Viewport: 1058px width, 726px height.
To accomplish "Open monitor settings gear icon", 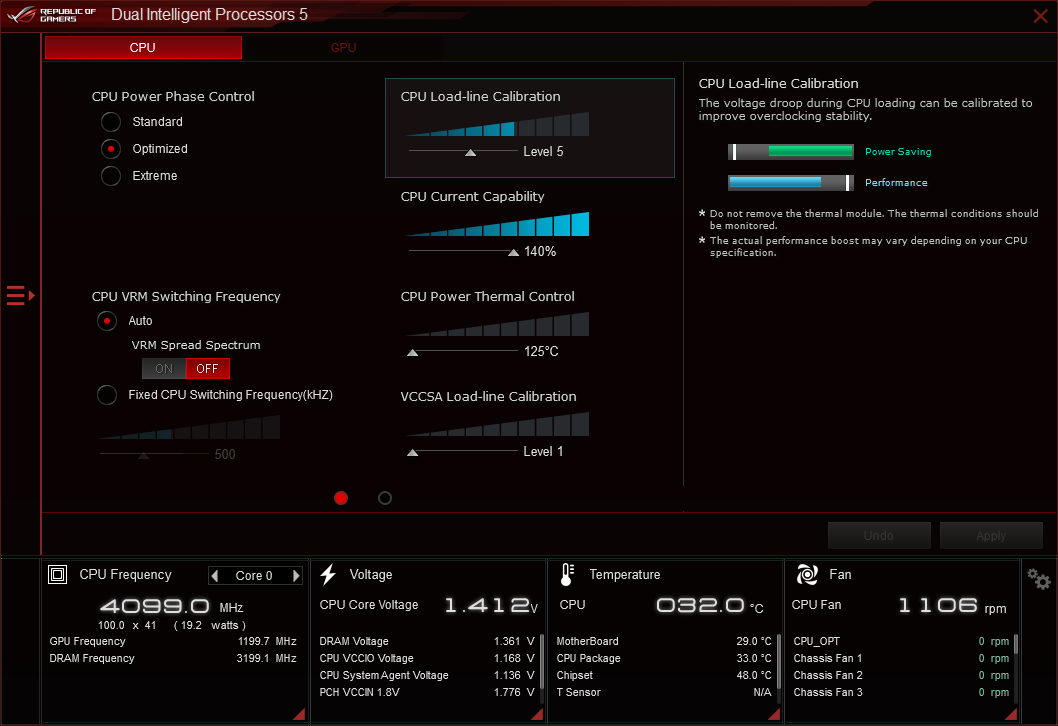I will tap(1039, 579).
